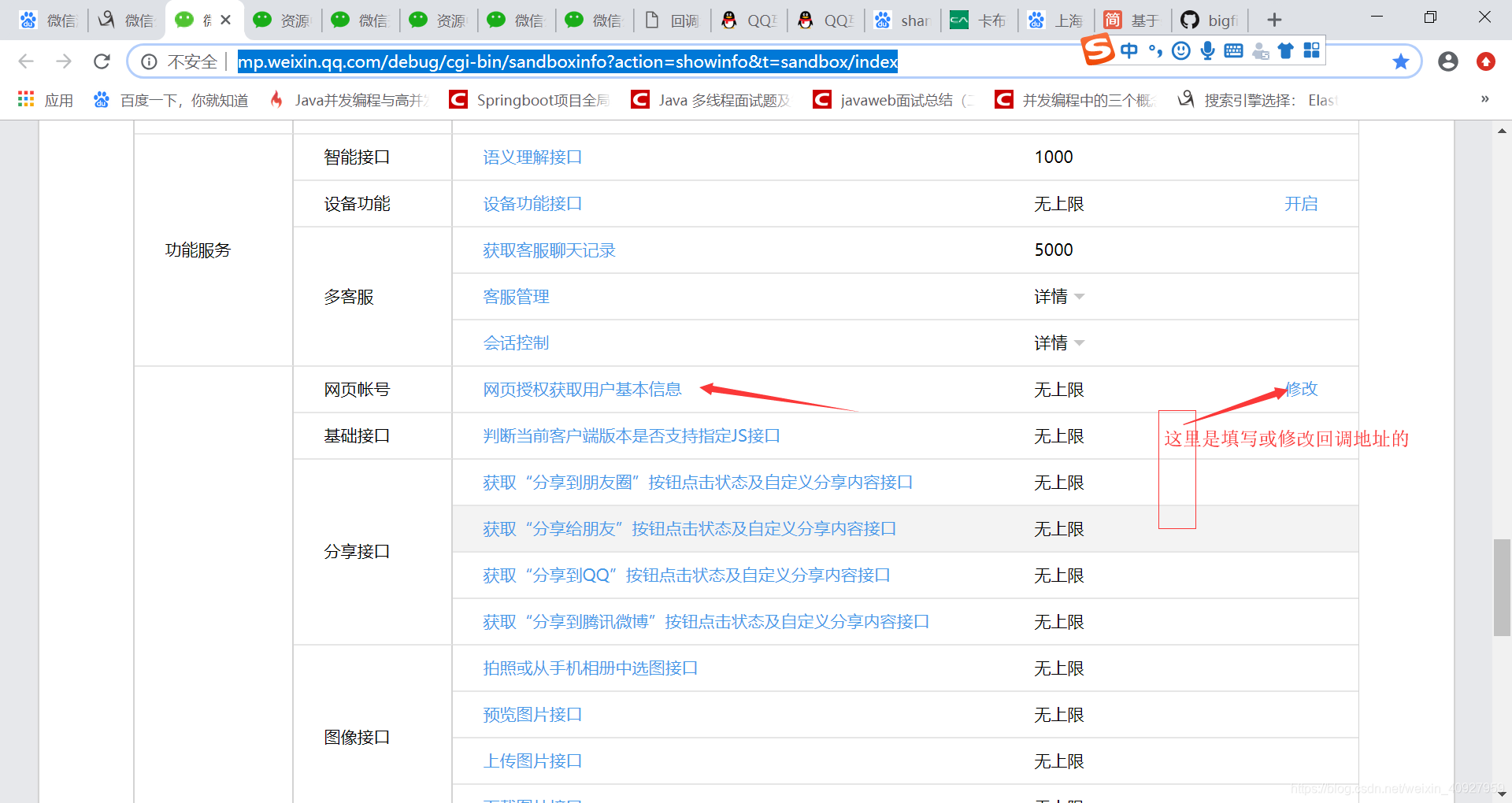
Task: Open the Sogou skin shirt icon
Action: (x=1285, y=50)
